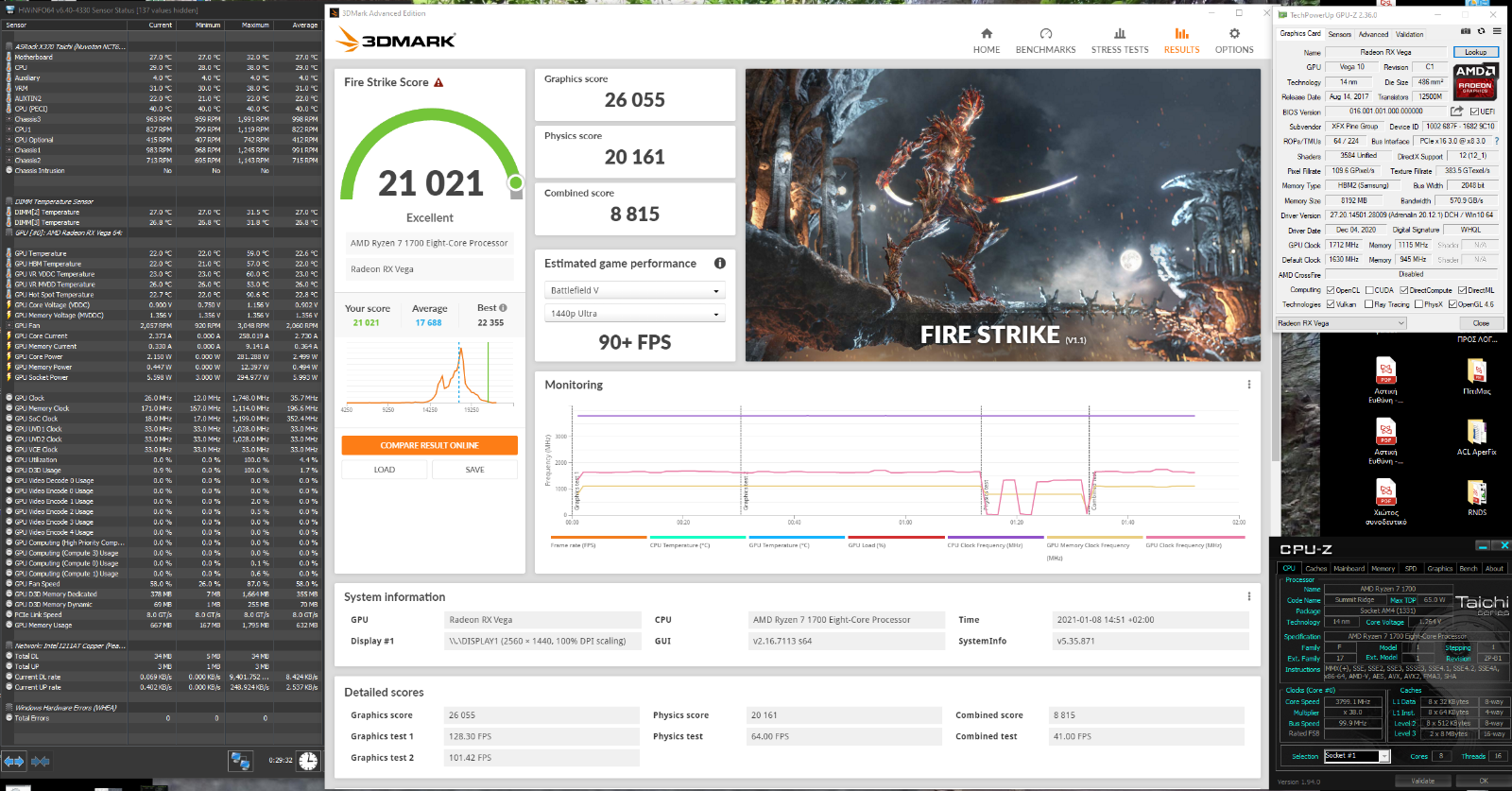Open the ACL ApexFix desktop icon
The height and width of the screenshot is (791, 1512).
point(1477,436)
